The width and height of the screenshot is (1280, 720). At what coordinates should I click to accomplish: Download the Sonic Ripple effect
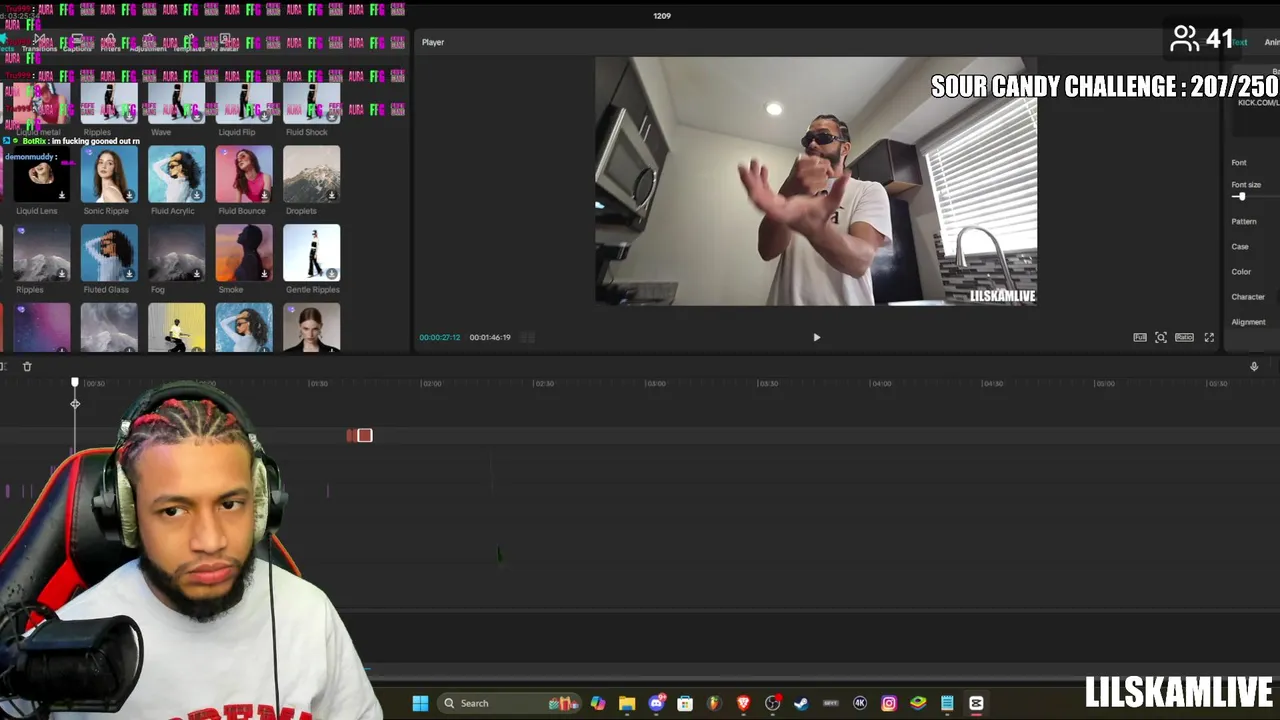pyautogui.click(x=129, y=195)
